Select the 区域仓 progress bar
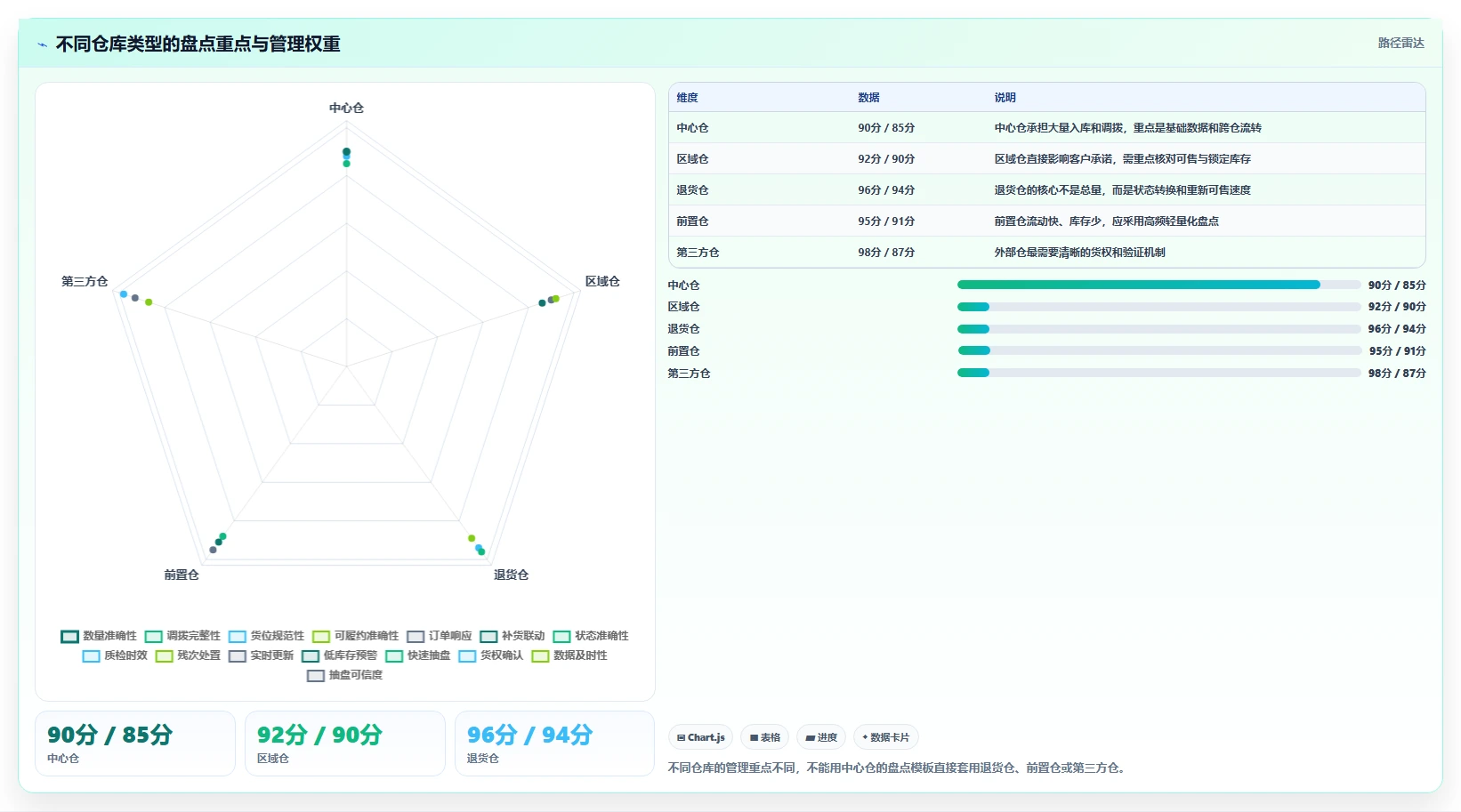This screenshot has height=812, width=1461. tap(1158, 307)
